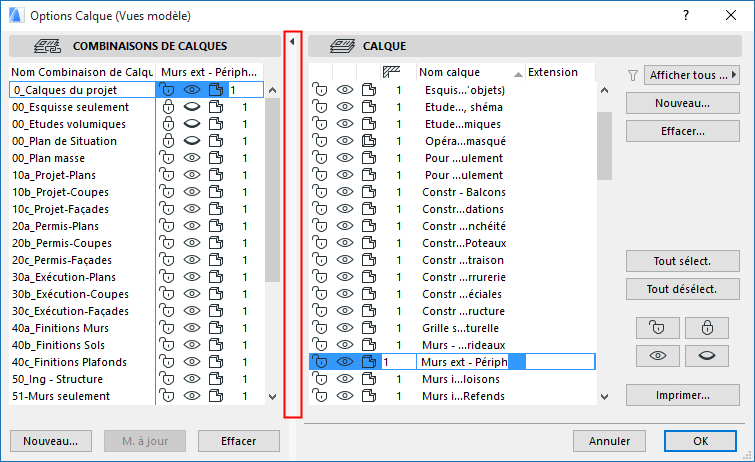Image resolution: width=755 pixels, height=462 pixels.
Task: Click the lock layers button icon
Action: (706, 327)
